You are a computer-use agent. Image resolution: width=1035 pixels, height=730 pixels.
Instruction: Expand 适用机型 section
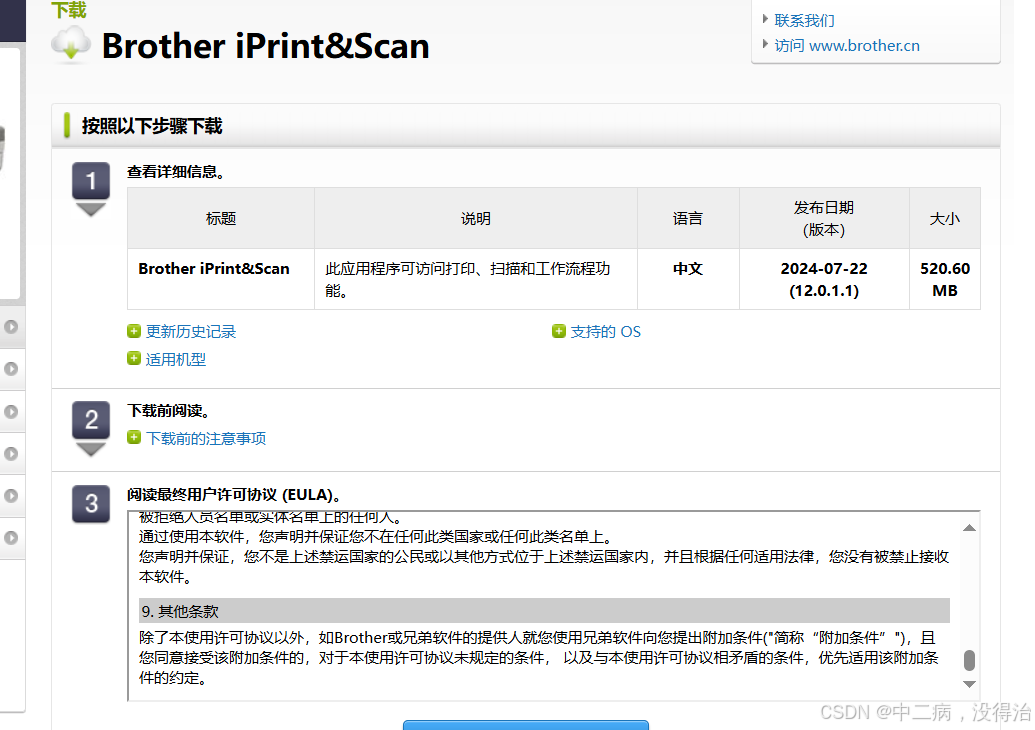(x=176, y=359)
